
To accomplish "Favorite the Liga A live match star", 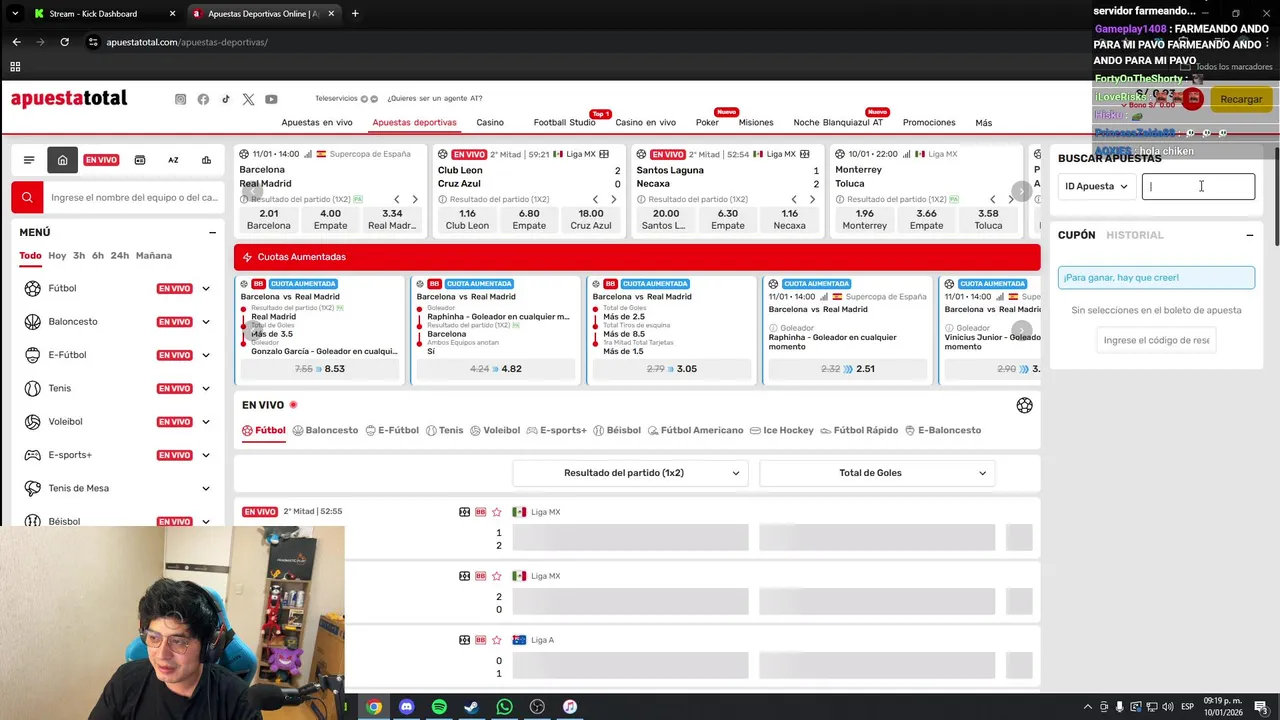I will click(496, 640).
